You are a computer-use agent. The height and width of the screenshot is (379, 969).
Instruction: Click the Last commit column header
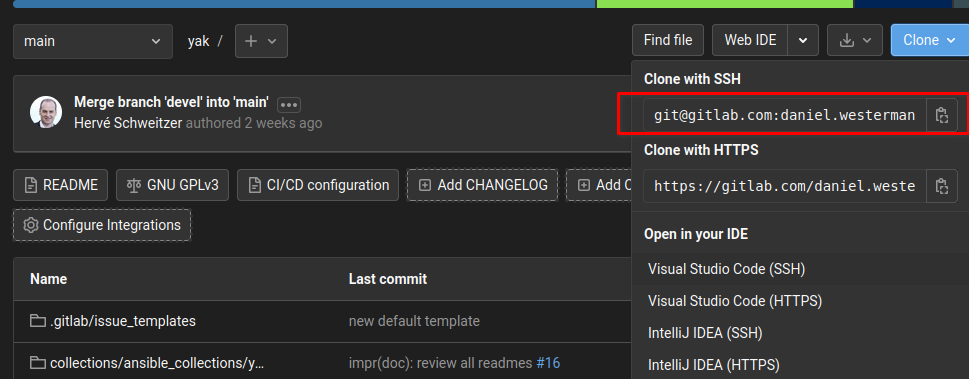click(x=387, y=279)
